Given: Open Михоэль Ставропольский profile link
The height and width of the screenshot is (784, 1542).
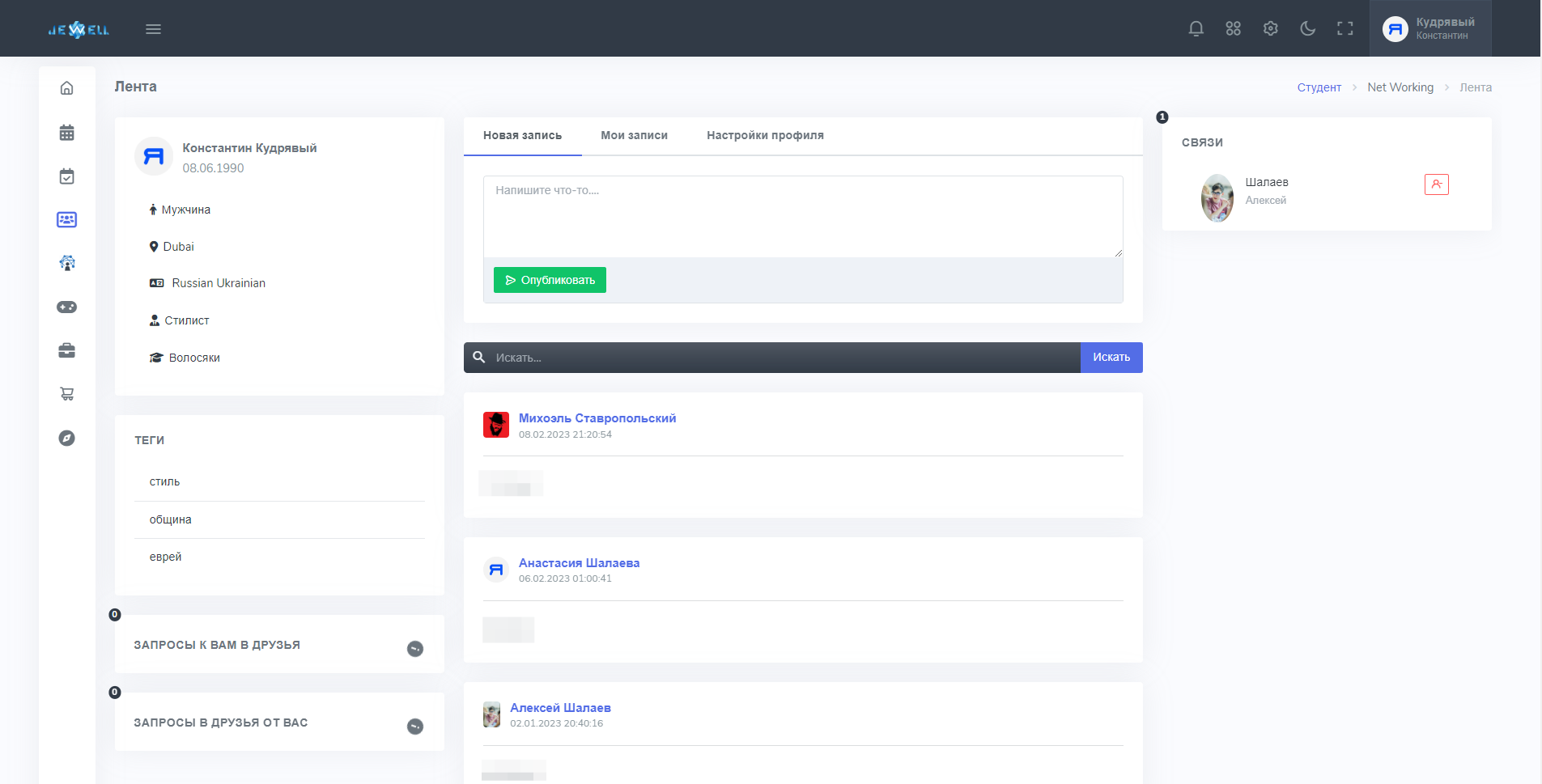Looking at the screenshot, I should point(597,418).
